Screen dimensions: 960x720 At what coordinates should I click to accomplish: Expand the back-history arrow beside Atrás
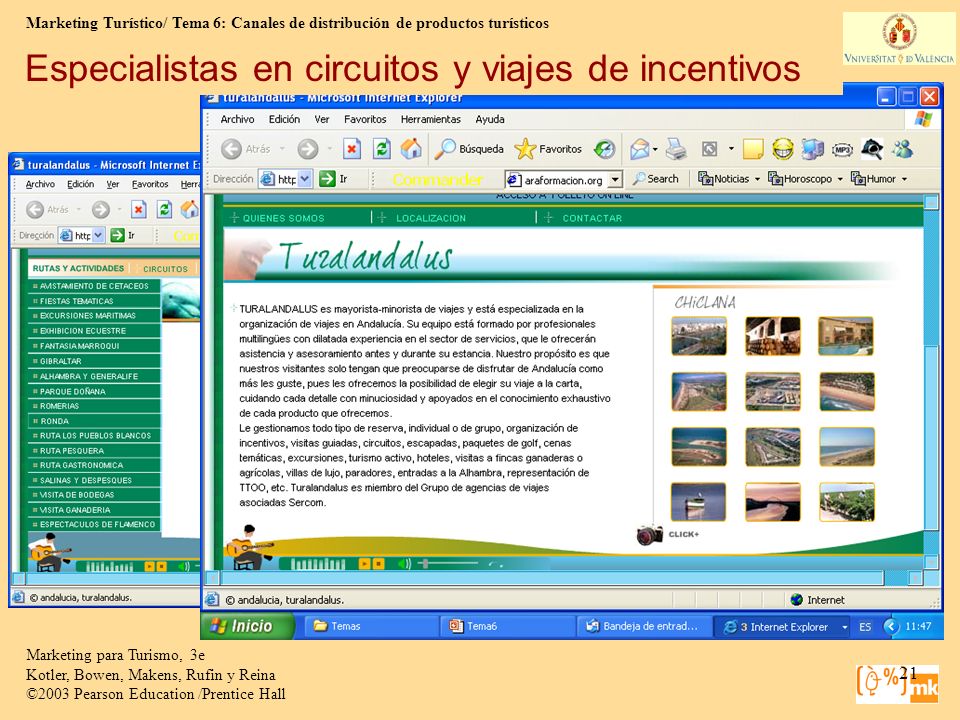click(282, 149)
